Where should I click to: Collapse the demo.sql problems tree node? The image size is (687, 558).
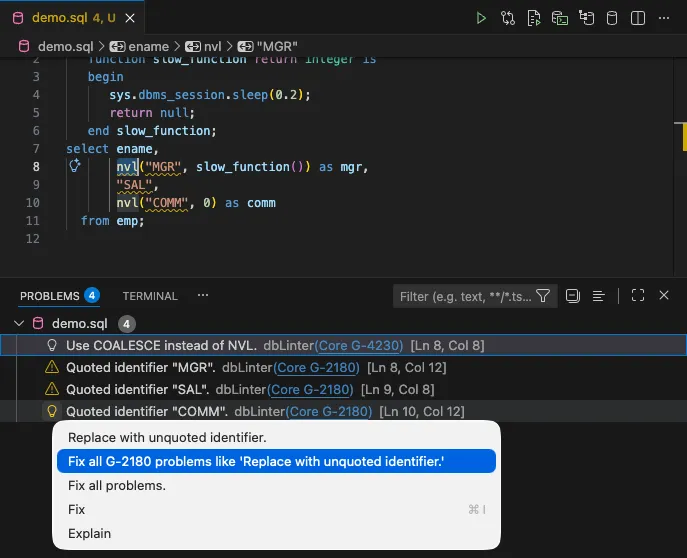point(18,323)
